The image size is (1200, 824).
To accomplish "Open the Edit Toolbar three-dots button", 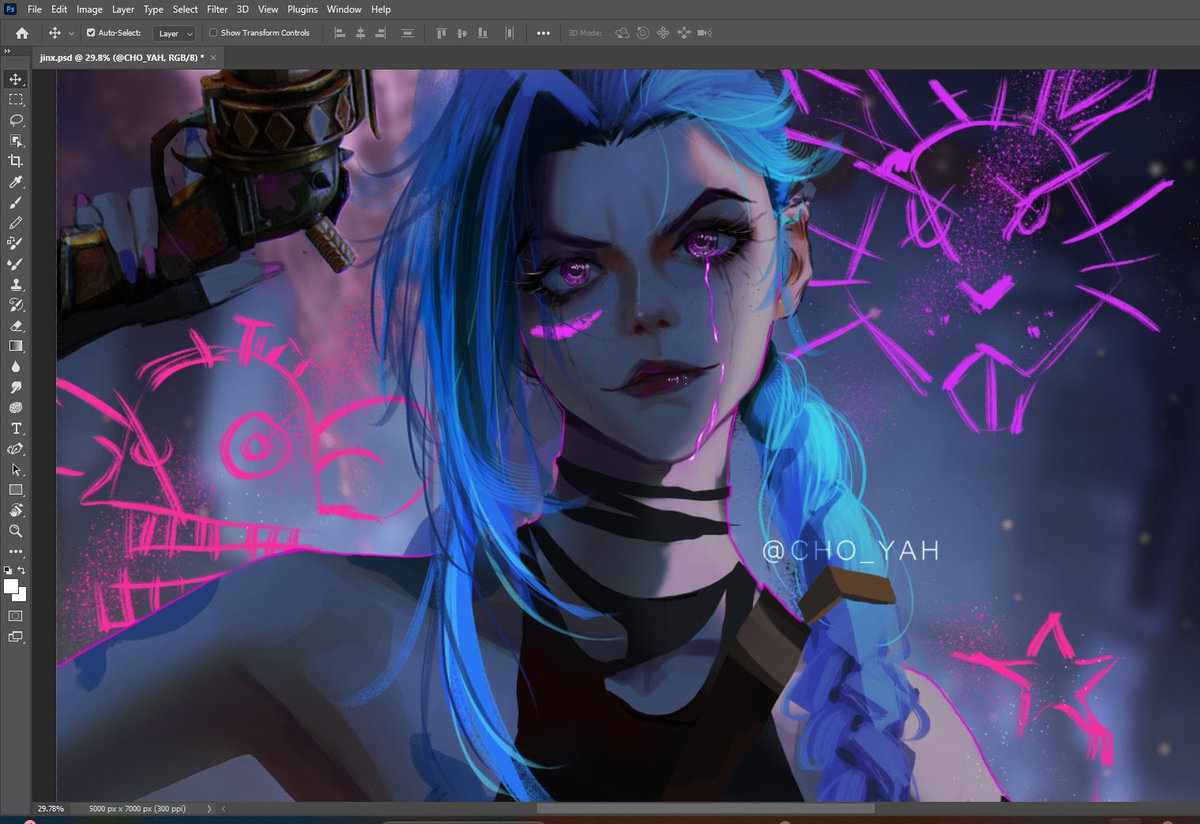I will click(16, 551).
